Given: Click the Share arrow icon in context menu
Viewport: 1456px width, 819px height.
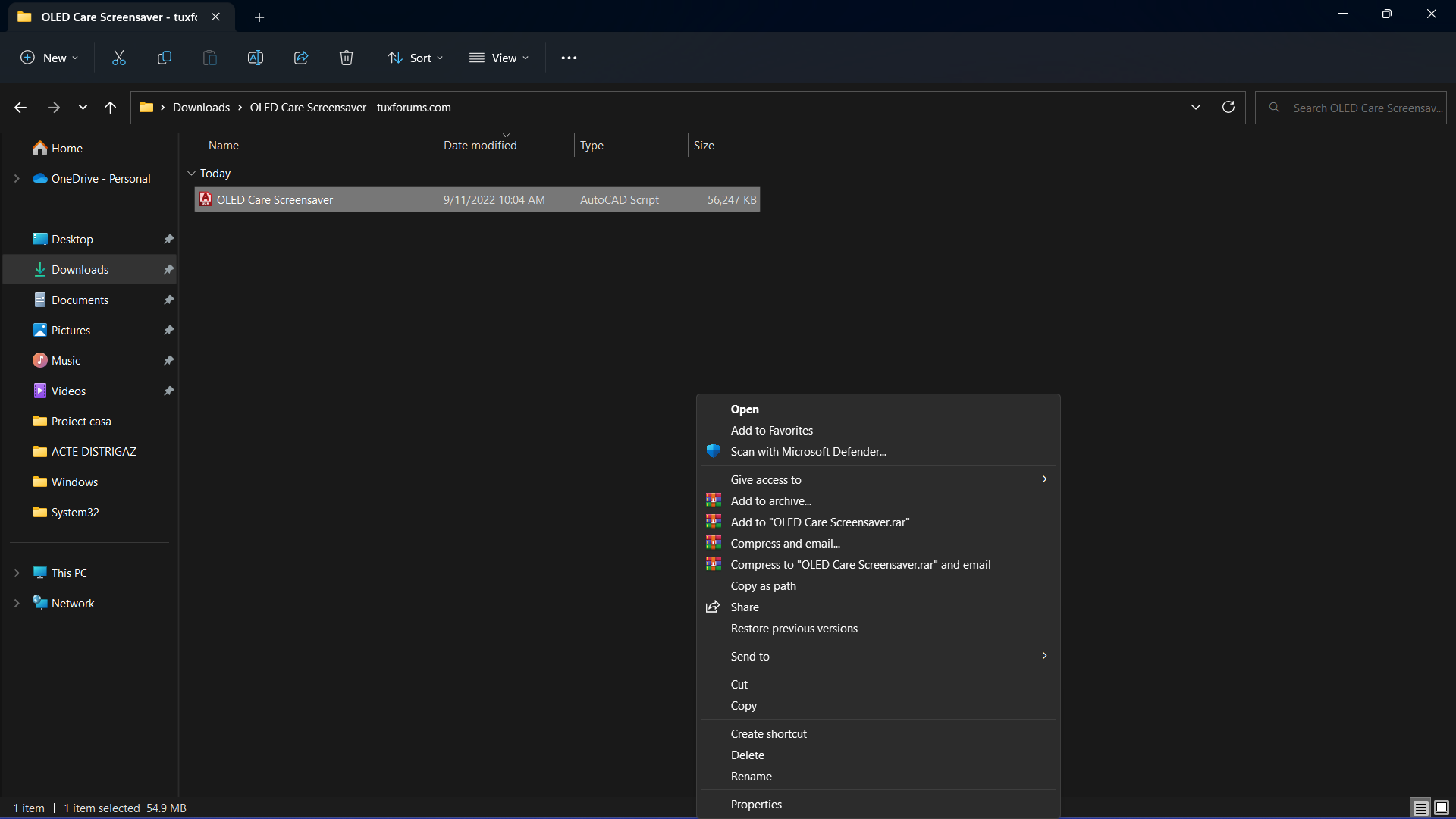Looking at the screenshot, I should 713,607.
